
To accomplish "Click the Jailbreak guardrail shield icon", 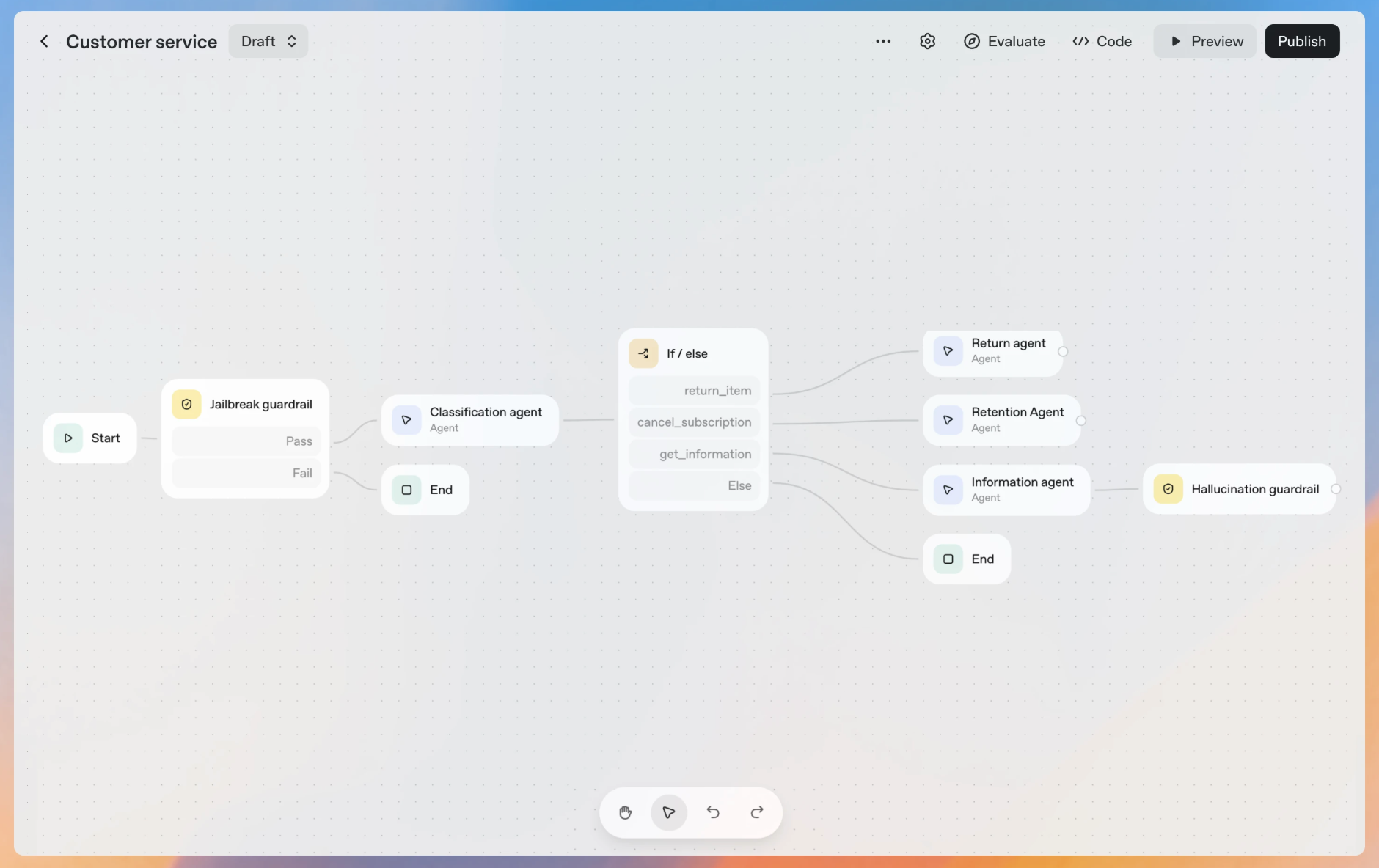I will click(x=186, y=405).
